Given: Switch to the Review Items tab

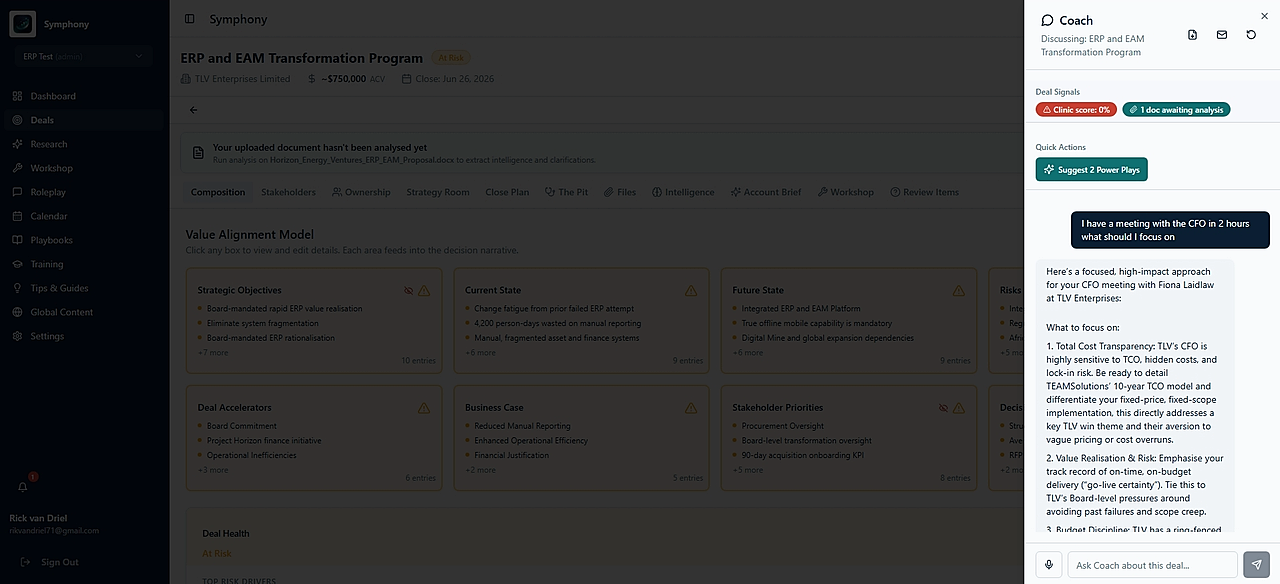Looking at the screenshot, I should 924,192.
